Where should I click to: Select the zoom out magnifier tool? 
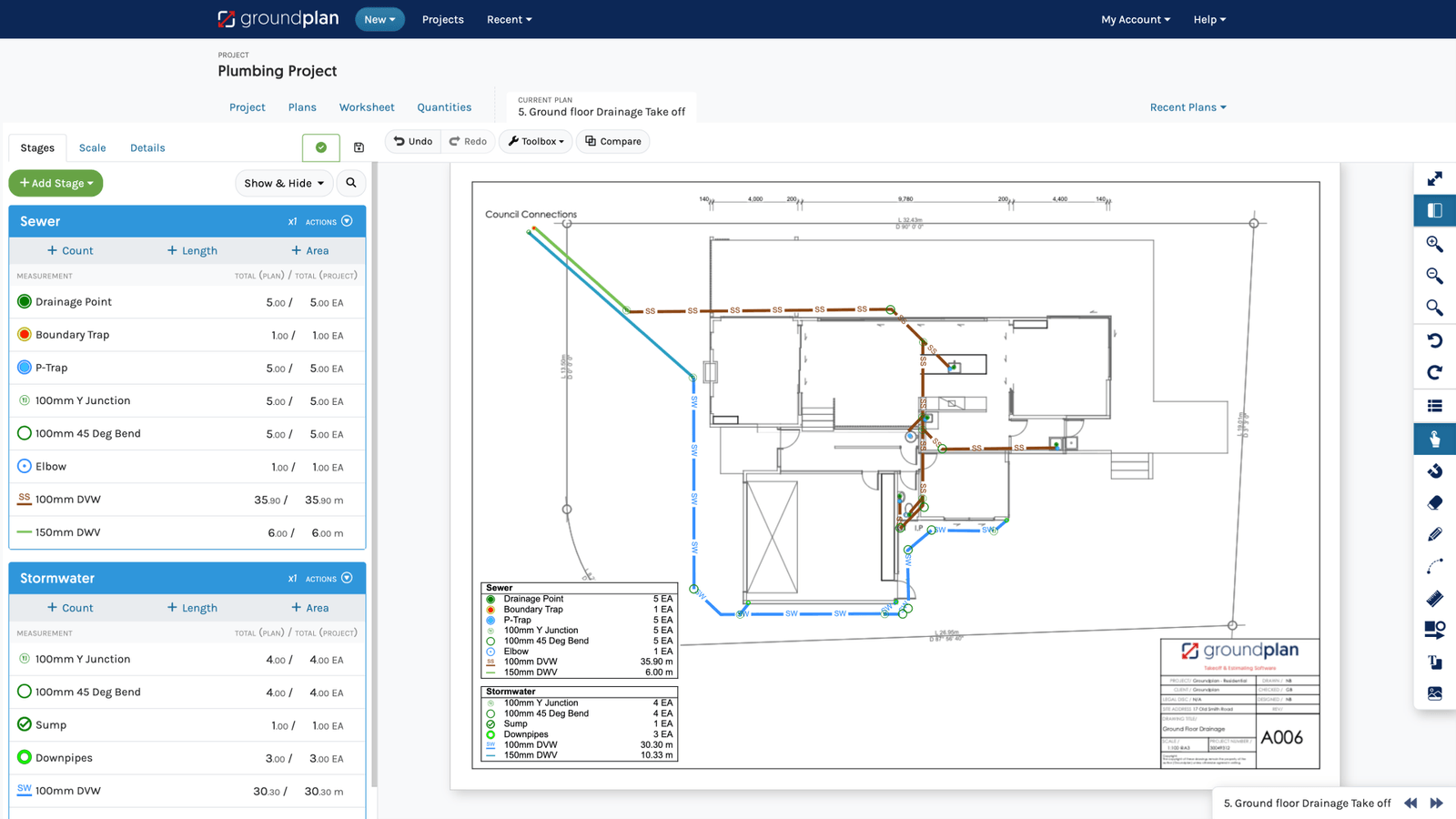coord(1434,277)
